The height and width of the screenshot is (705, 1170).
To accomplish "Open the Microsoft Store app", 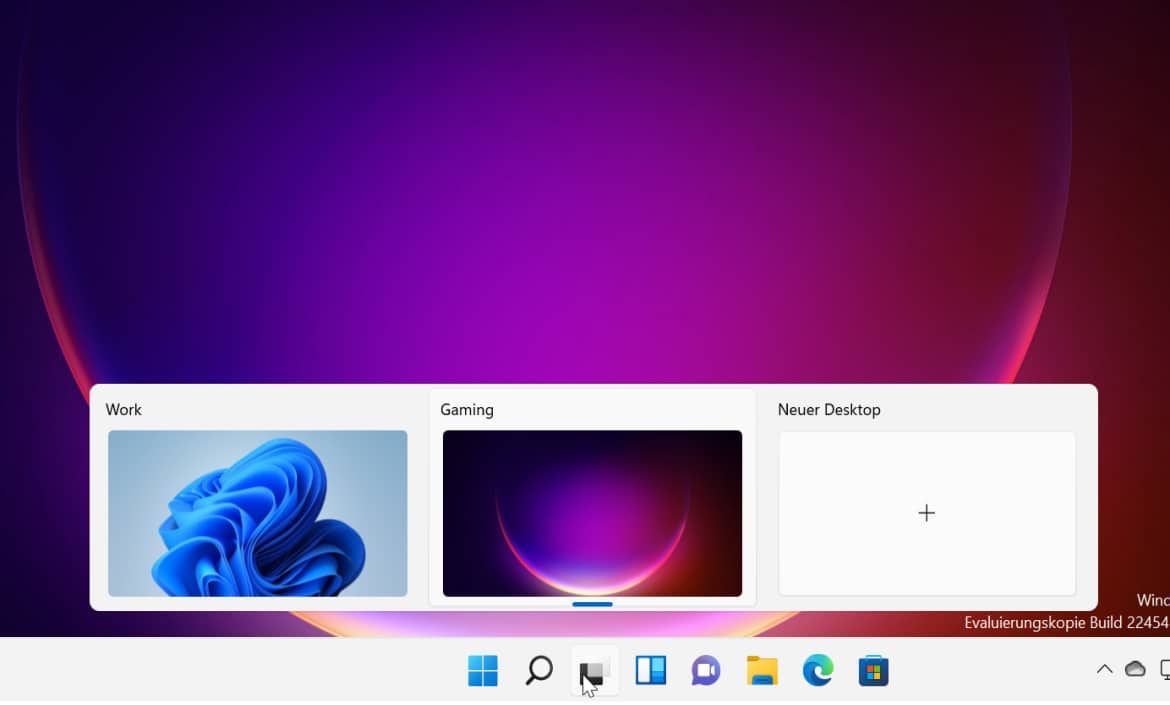I will click(873, 671).
